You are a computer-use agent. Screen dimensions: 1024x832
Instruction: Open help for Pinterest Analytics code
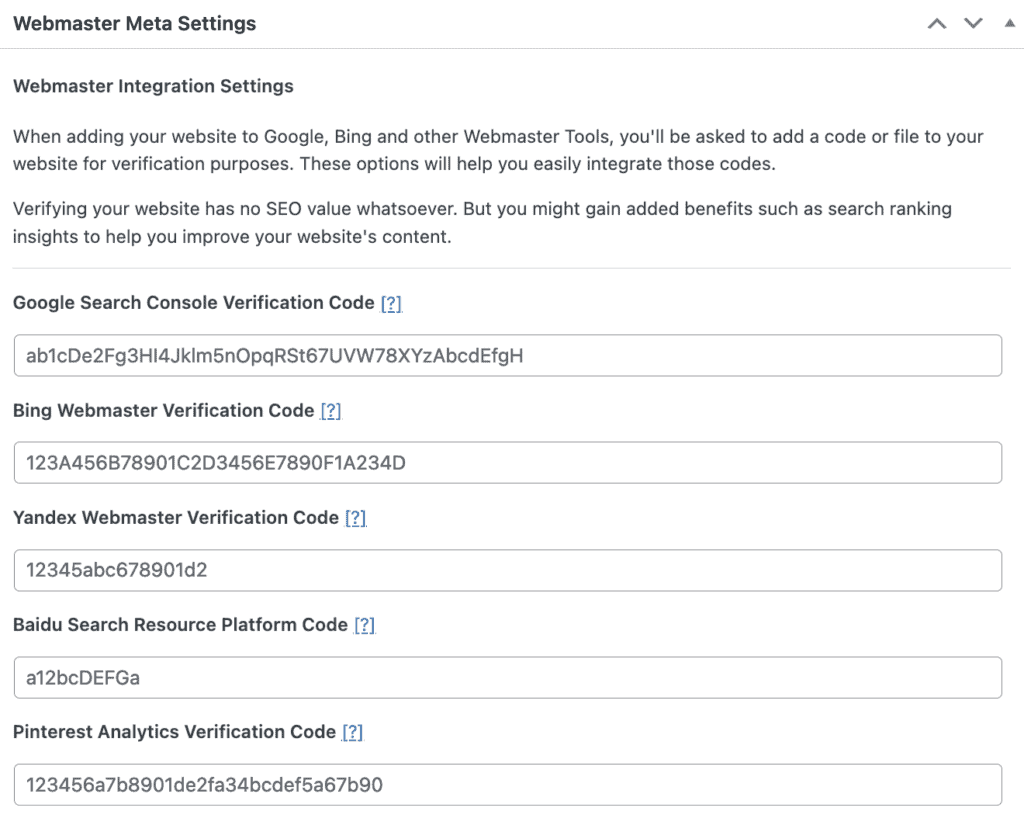[x=353, y=732]
